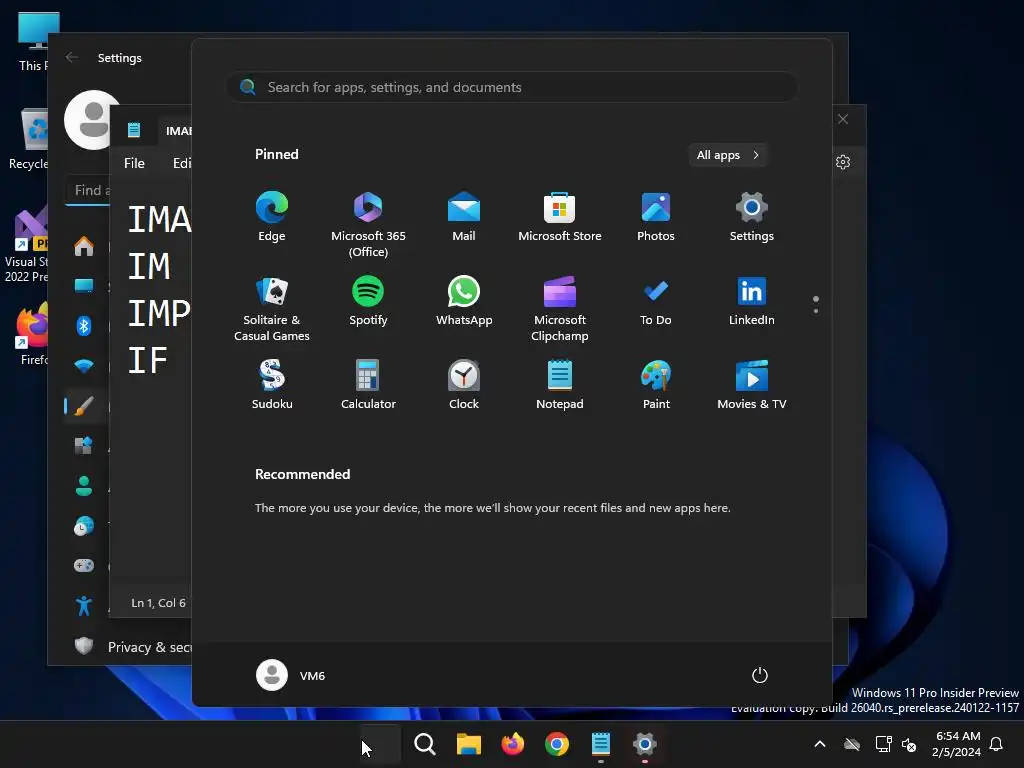This screenshot has height=768, width=1024.
Task: Launch Microsoft Clipchamp
Action: (560, 308)
